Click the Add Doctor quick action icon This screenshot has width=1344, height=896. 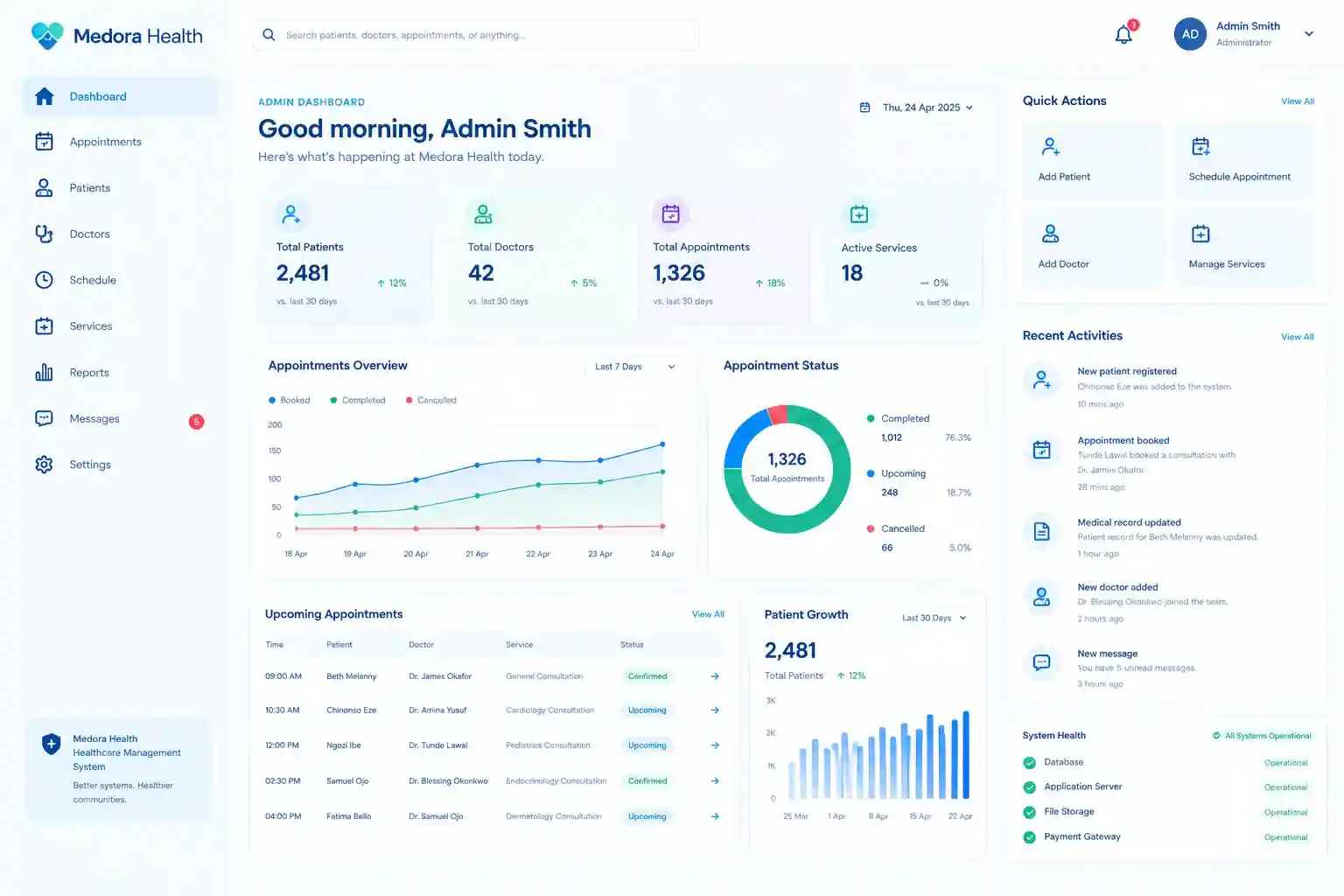1050,234
